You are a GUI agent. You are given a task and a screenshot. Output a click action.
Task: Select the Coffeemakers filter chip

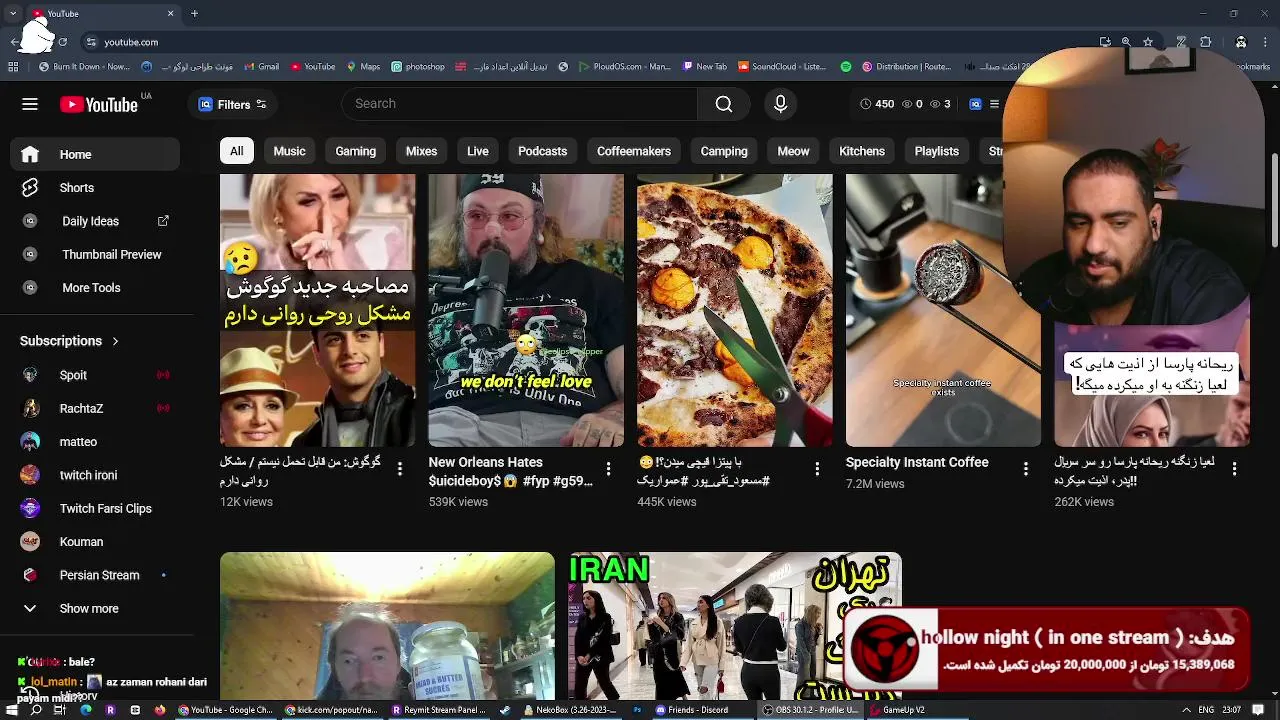(633, 151)
